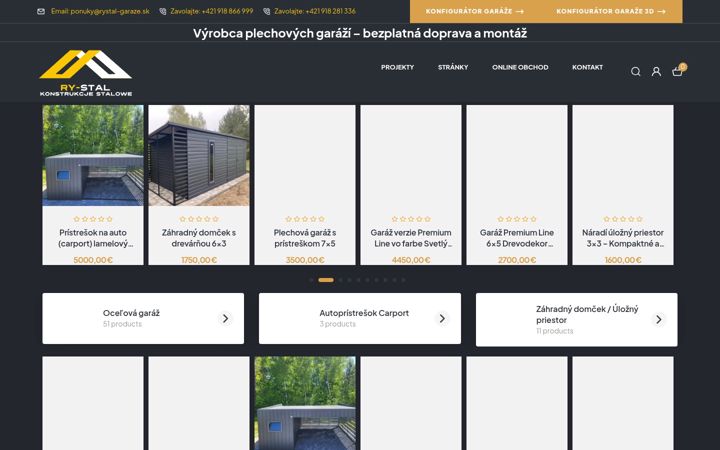Image resolution: width=720 pixels, height=450 pixels.
Task: Open carport photo in lower product row
Action: [305, 403]
